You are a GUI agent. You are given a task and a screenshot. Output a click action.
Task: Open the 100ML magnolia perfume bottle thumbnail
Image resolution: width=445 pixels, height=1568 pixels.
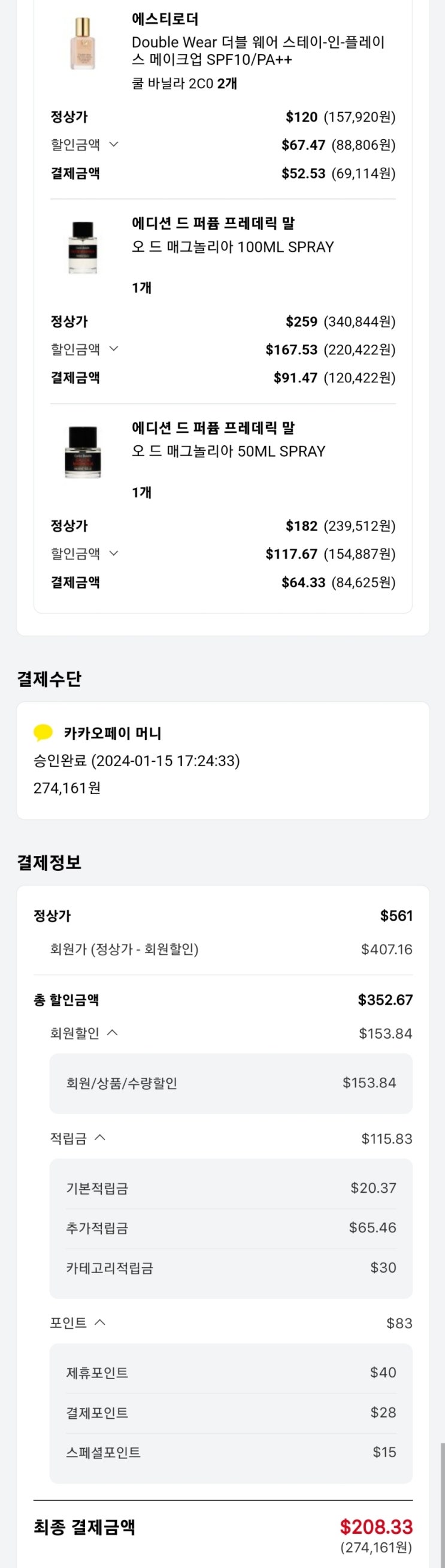[x=83, y=248]
